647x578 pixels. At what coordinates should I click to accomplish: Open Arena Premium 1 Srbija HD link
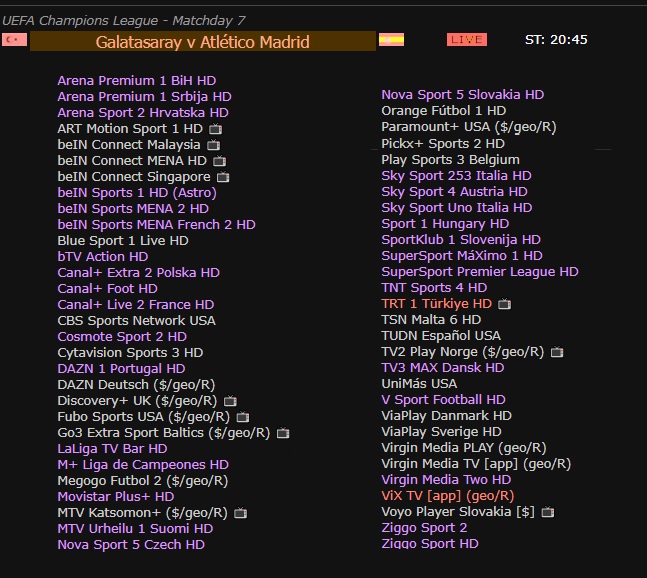(144, 97)
